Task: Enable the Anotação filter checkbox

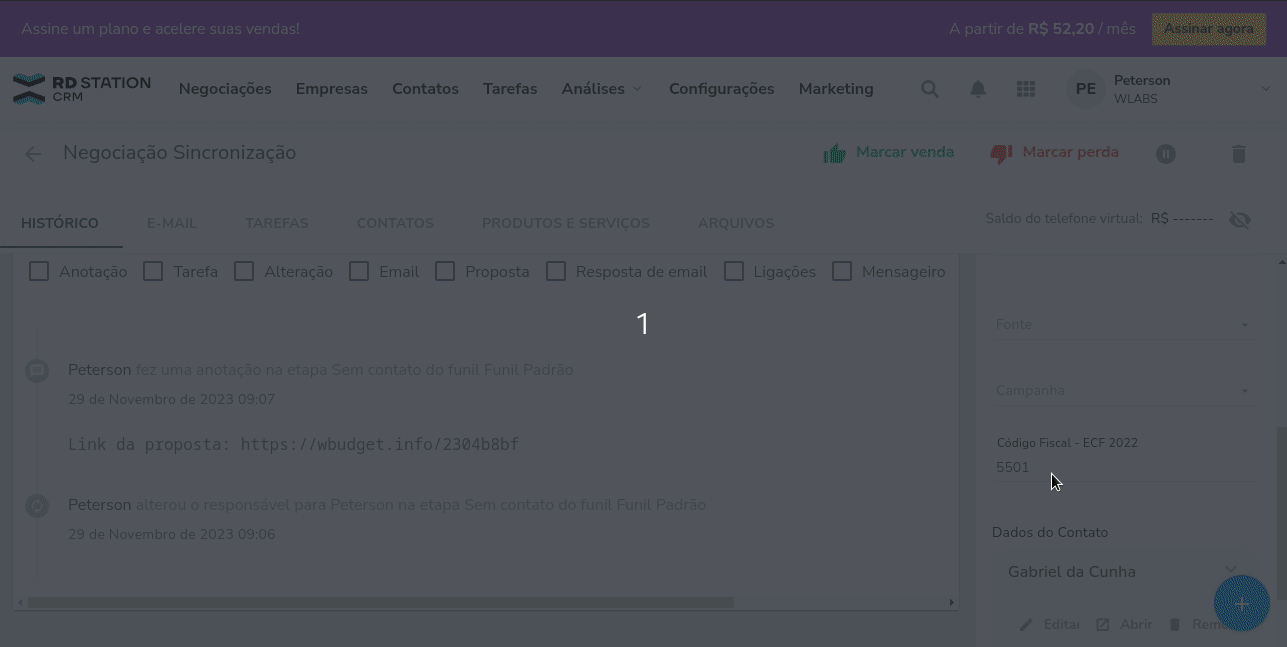Action: (39, 271)
